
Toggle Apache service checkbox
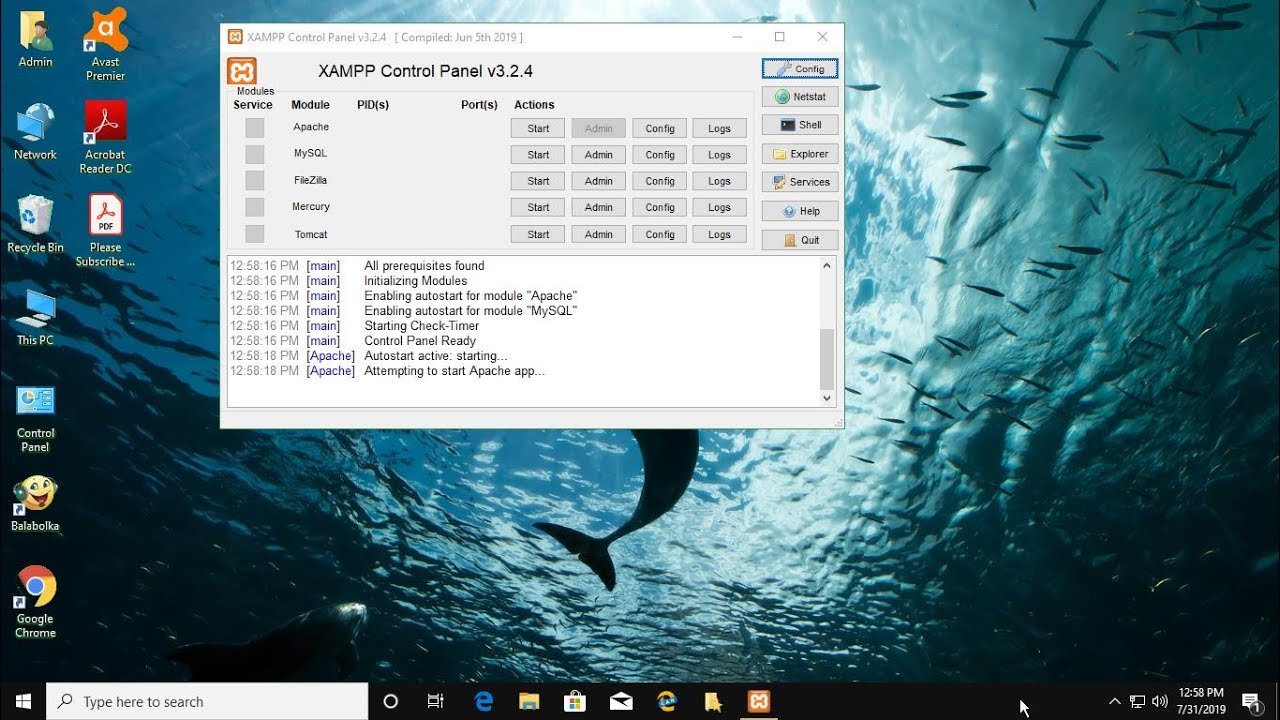[x=255, y=128]
